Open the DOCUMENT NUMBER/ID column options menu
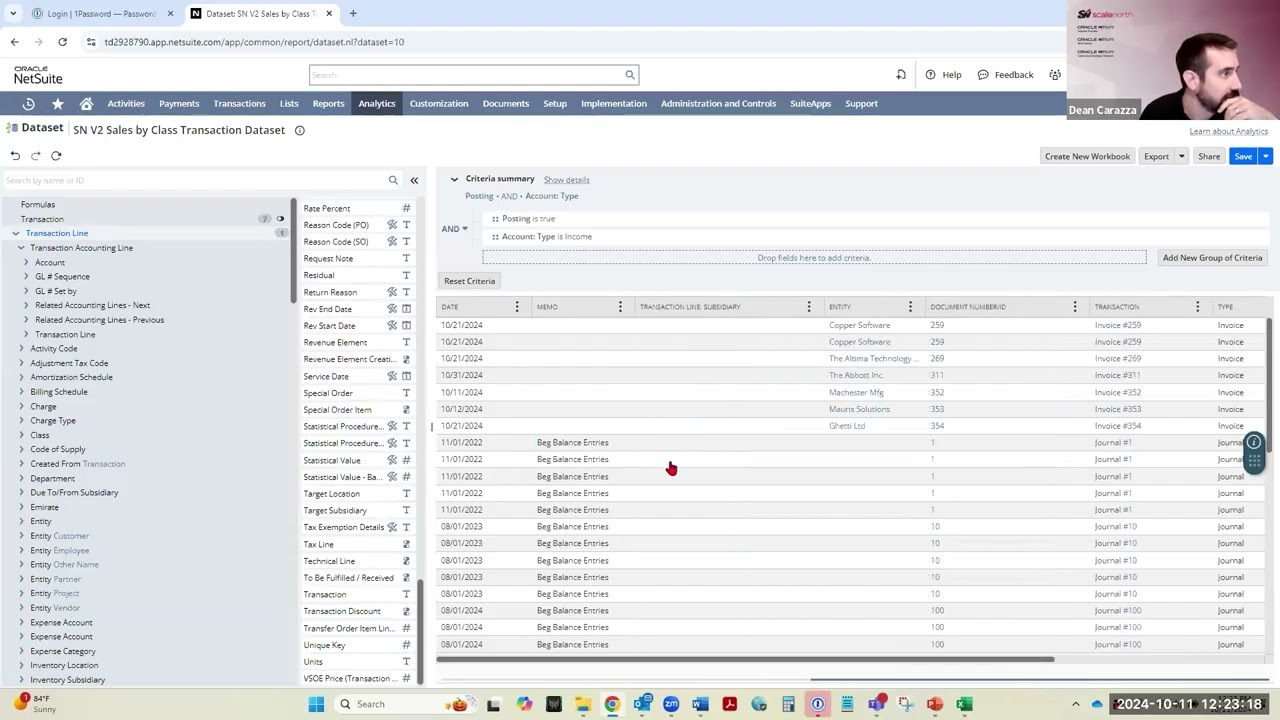This screenshot has height=720, width=1280. pyautogui.click(x=1075, y=307)
